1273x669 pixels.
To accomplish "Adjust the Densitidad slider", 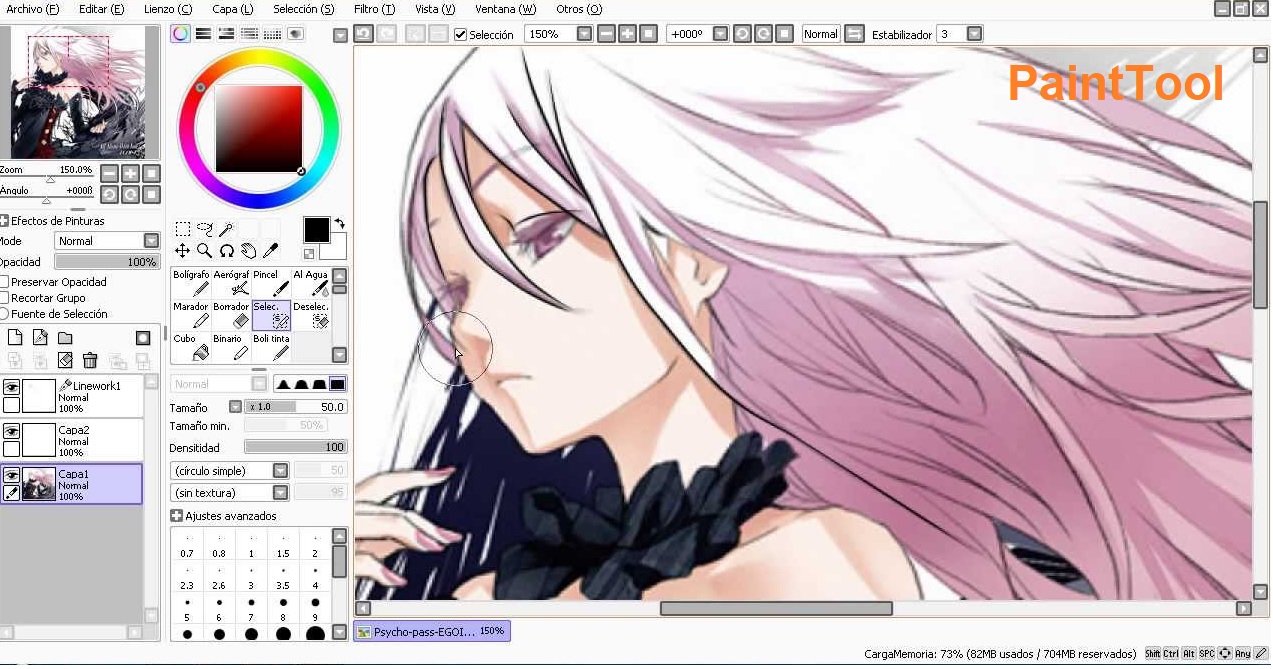I will click(x=296, y=447).
